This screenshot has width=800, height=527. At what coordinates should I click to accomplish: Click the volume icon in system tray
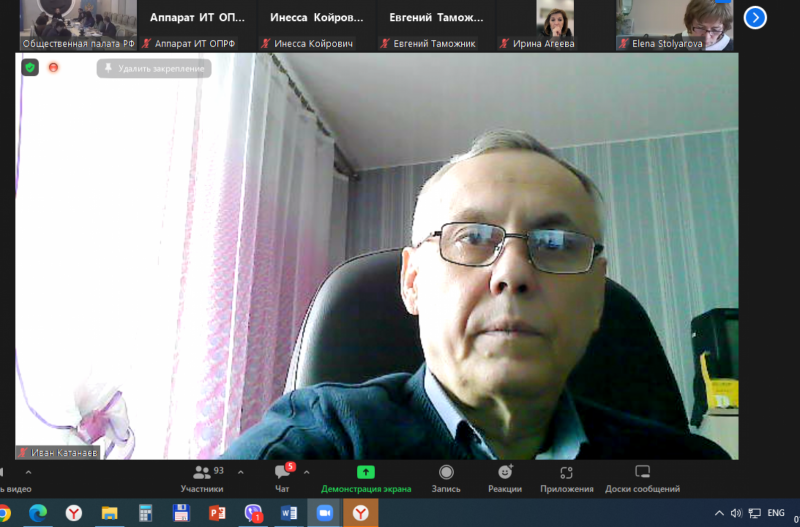[x=736, y=513]
